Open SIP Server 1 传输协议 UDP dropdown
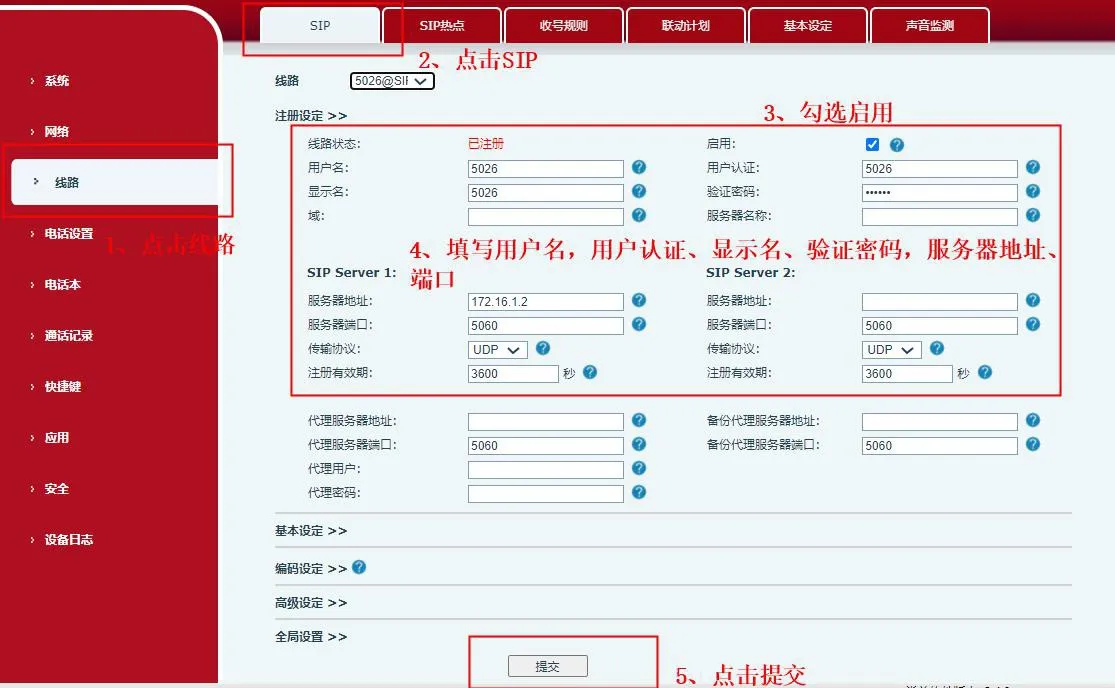Screen dimensions: 1115x688 click(496, 349)
